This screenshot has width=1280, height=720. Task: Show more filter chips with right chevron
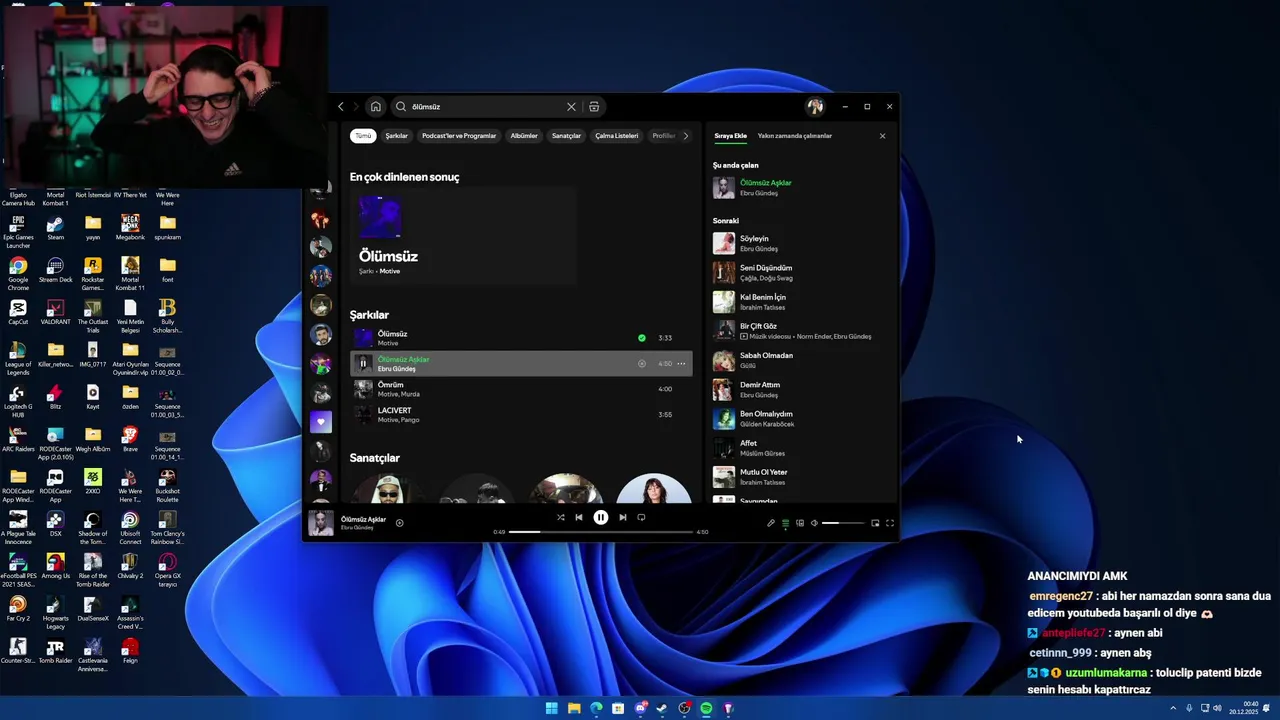tap(685, 136)
